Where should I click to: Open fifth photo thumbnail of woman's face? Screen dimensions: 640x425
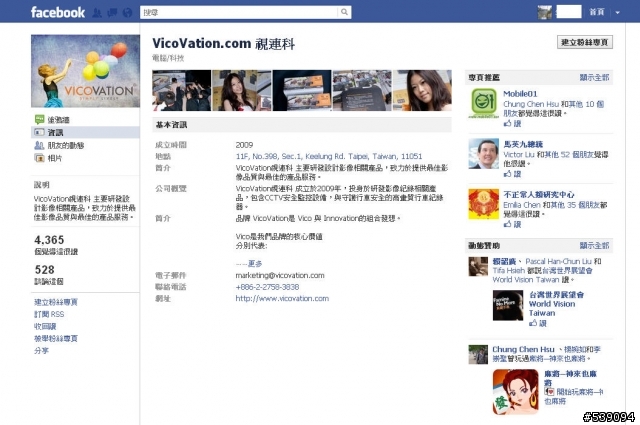point(422,90)
